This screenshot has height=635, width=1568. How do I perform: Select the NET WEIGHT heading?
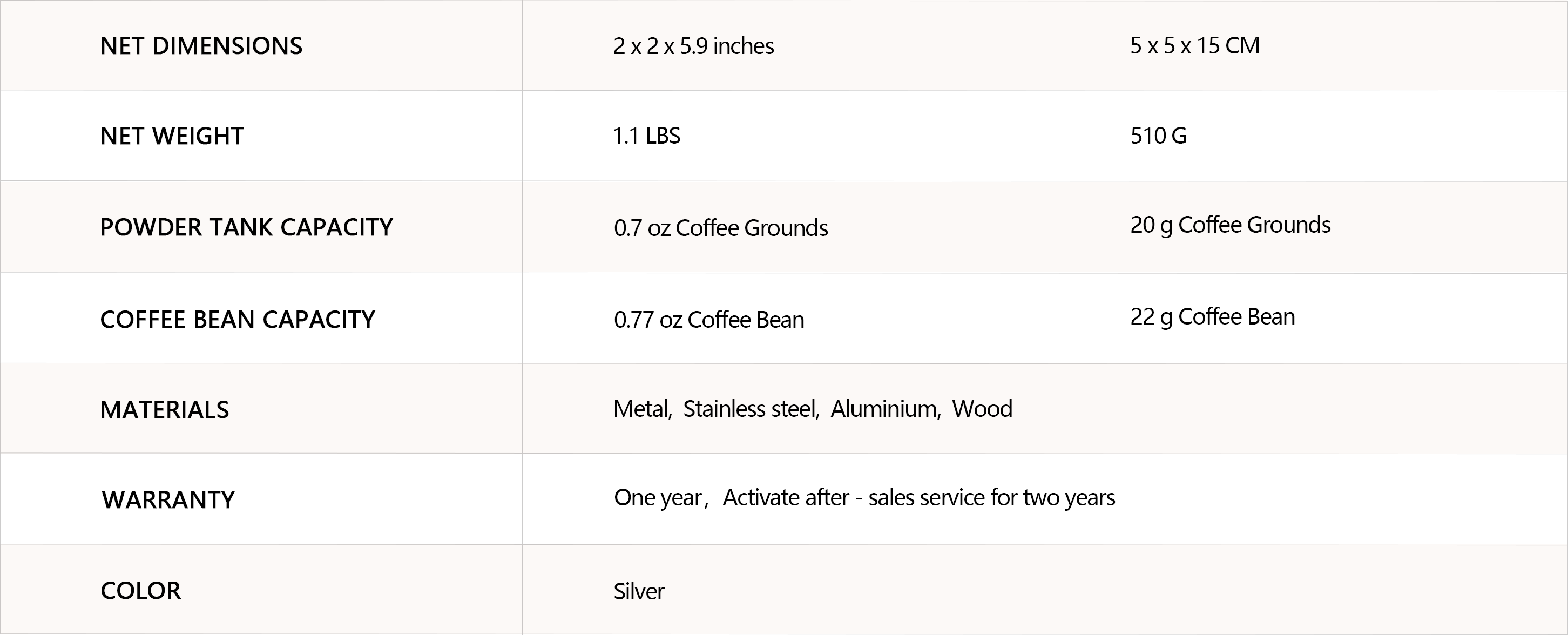coord(172,136)
